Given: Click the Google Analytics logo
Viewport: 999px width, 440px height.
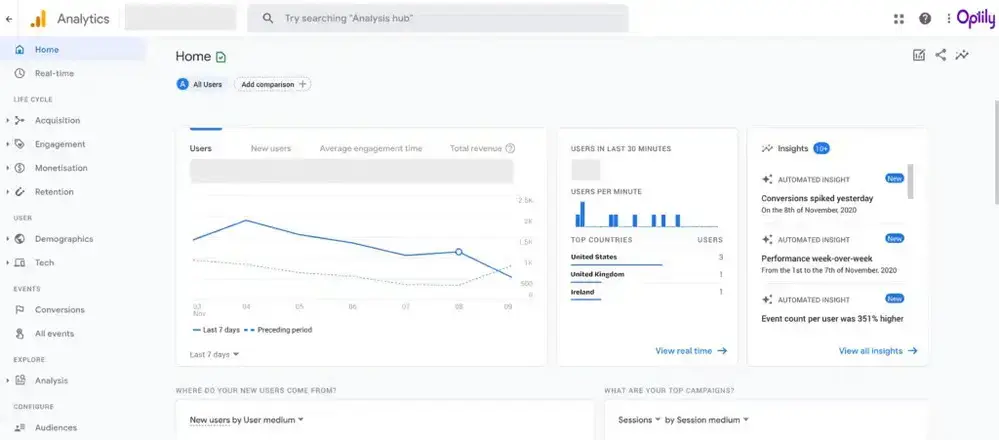Looking at the screenshot, I should click(x=38, y=19).
